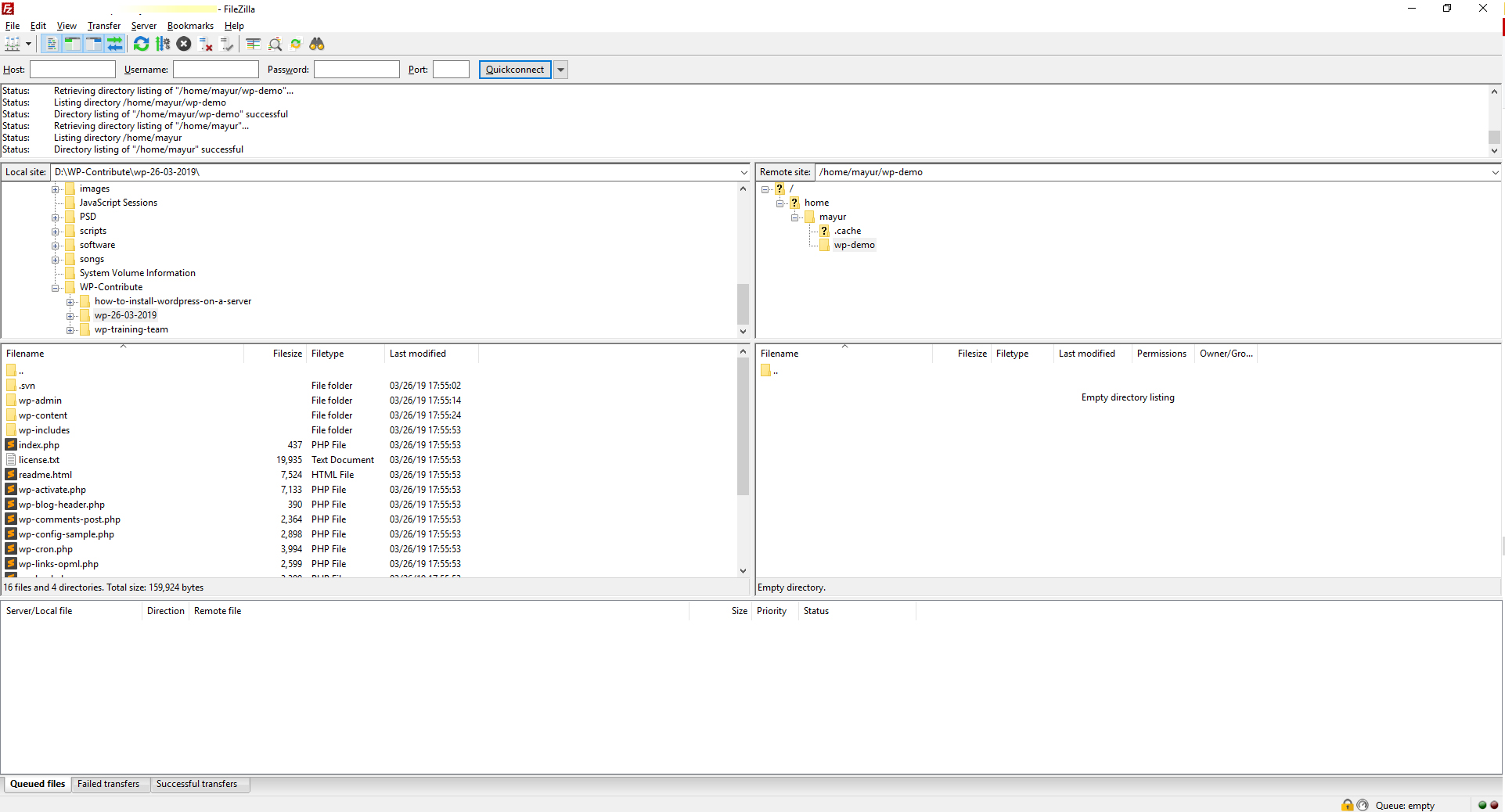Select the wp-admin folder in the local list
Viewport: 1505px width, 812px height.
(40, 401)
